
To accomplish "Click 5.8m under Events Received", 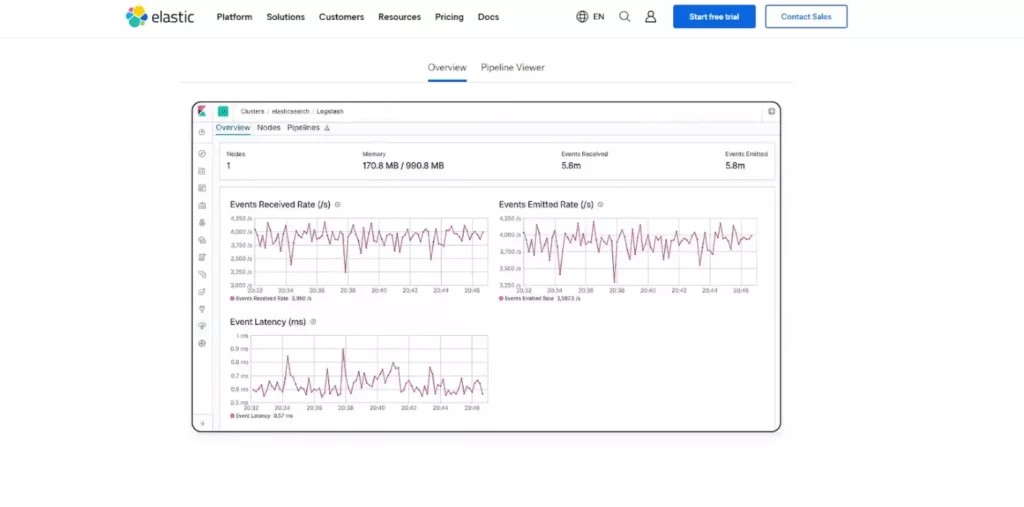I will [571, 166].
